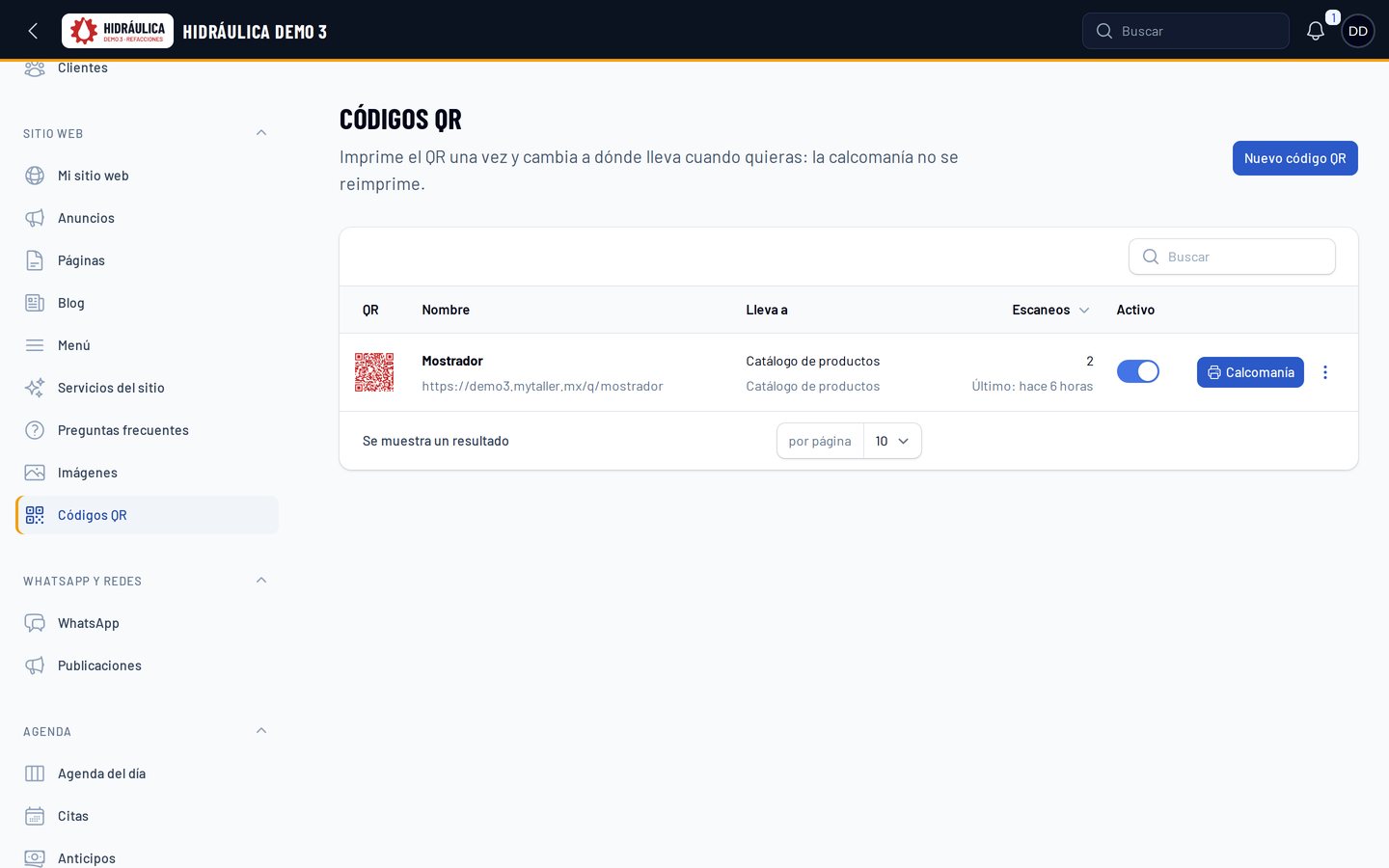Open Publicaciones in the sidebar

point(147,665)
